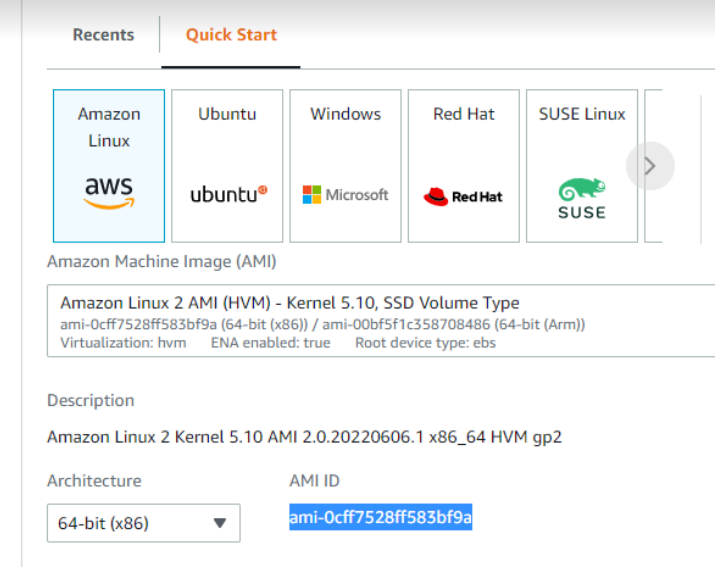Click the next arrow for more OS tiles
This screenshot has height=567, width=715.
point(650,166)
